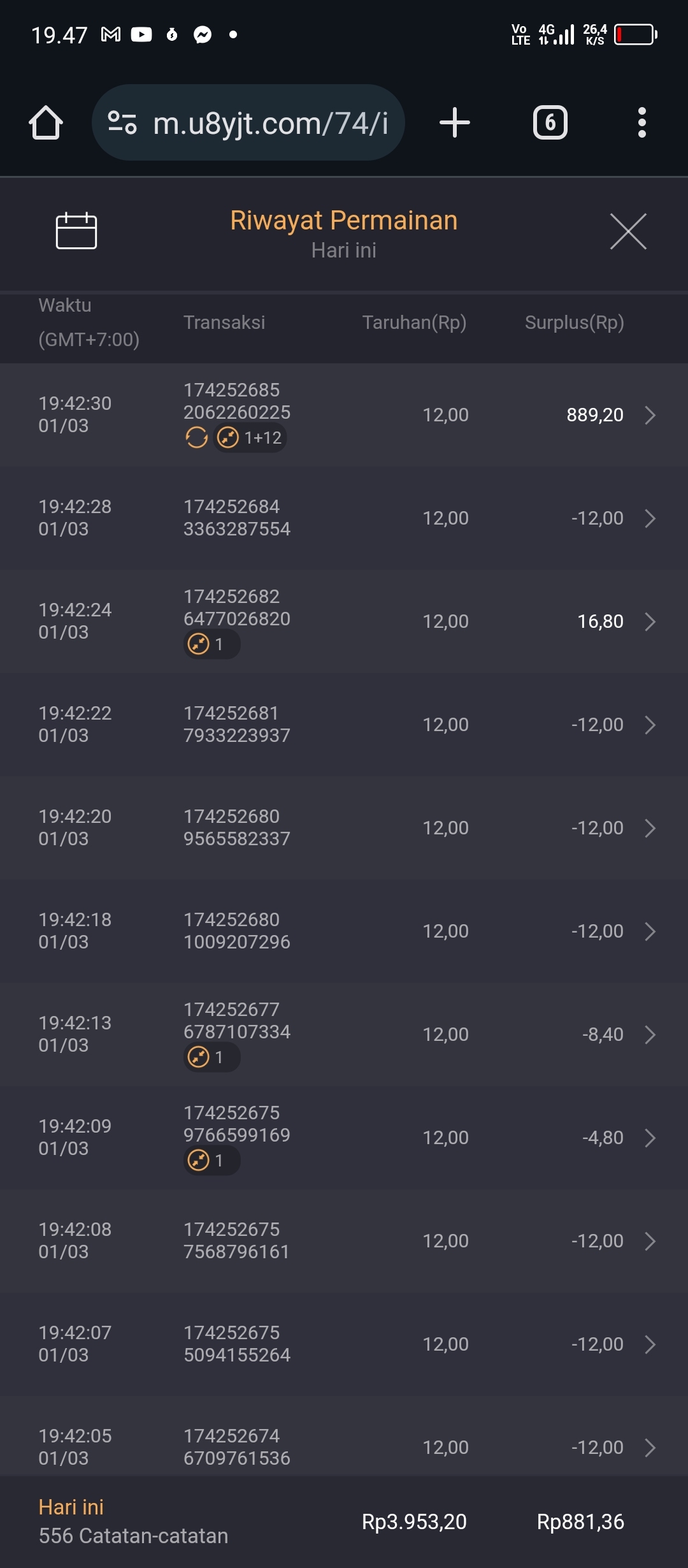Tap the 1+12 free spin badge
Viewport: 688px width, 1568px height.
250,438
